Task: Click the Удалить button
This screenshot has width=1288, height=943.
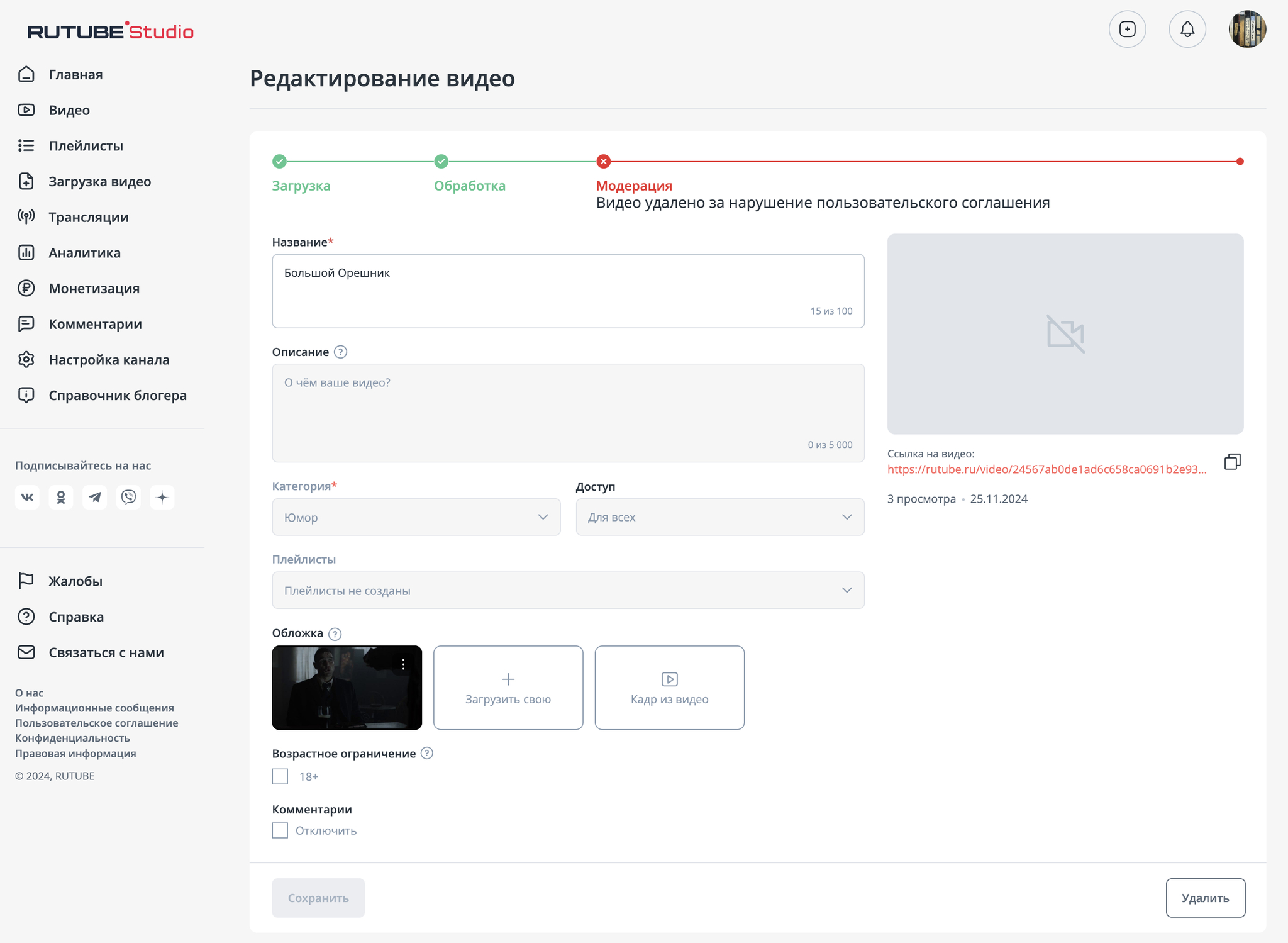Action: point(1204,898)
